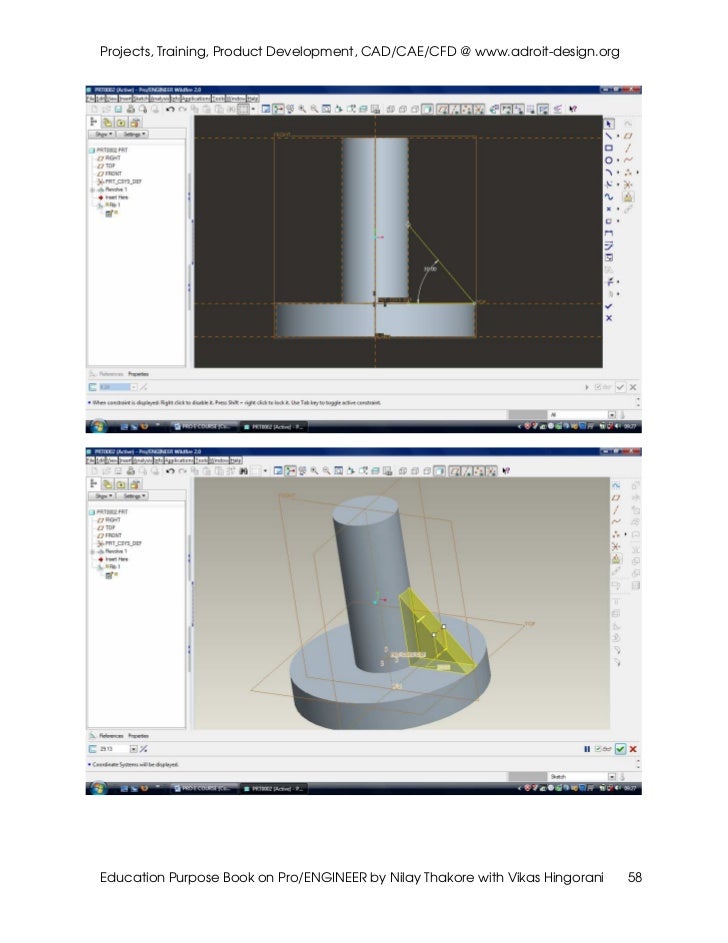Click Save in the sketcher window toolbar
The image size is (728, 943).
(118, 109)
